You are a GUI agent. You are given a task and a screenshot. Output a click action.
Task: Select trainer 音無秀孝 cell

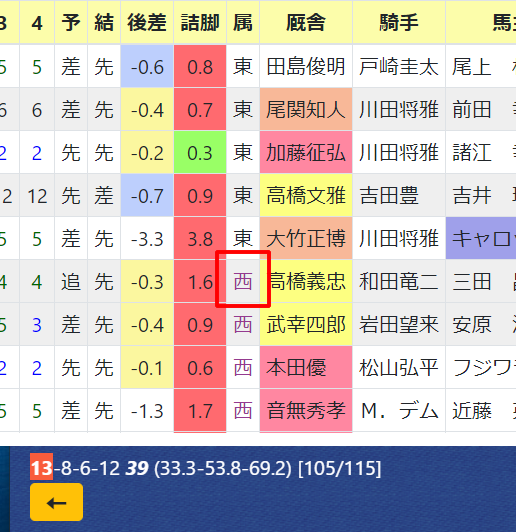(306, 411)
